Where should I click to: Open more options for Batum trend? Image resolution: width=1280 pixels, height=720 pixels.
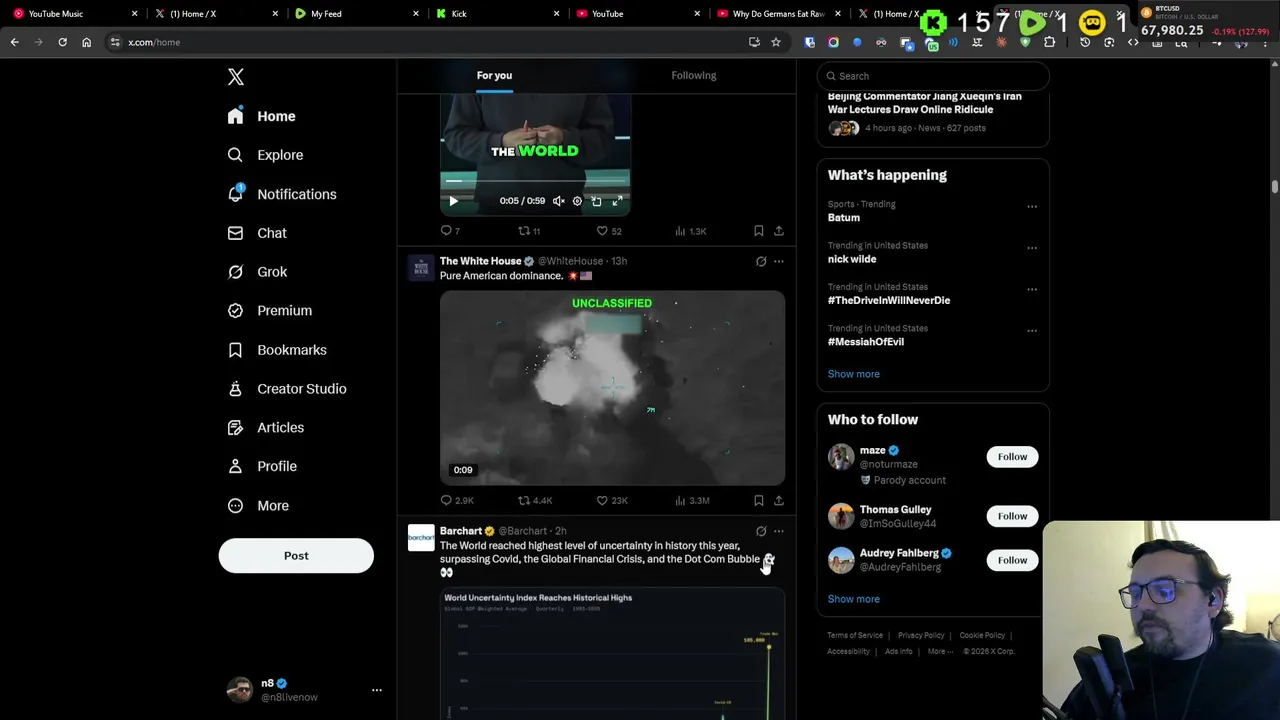click(1032, 207)
